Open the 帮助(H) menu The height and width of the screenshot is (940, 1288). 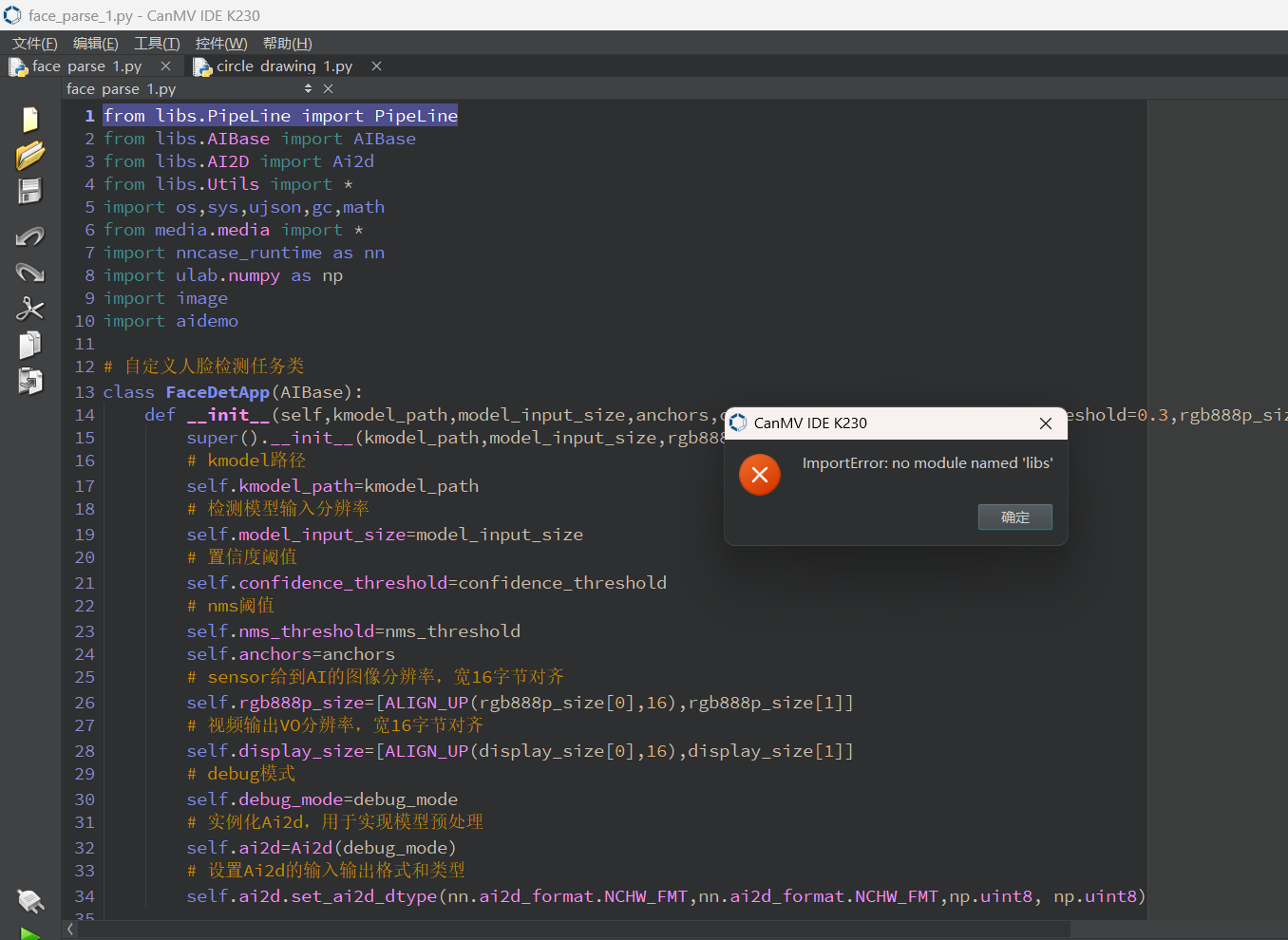tap(287, 44)
